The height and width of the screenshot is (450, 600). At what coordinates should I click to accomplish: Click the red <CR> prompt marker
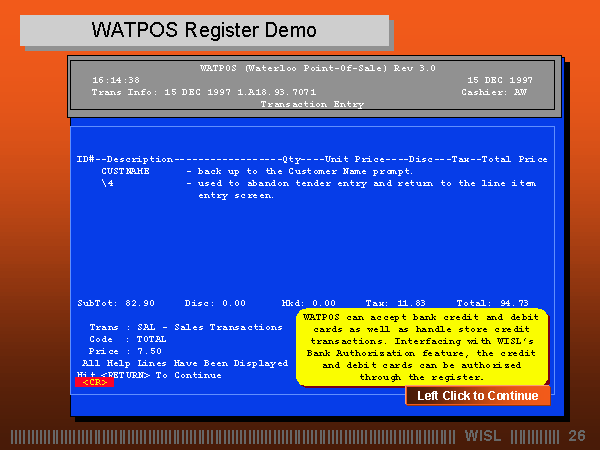(x=94, y=382)
